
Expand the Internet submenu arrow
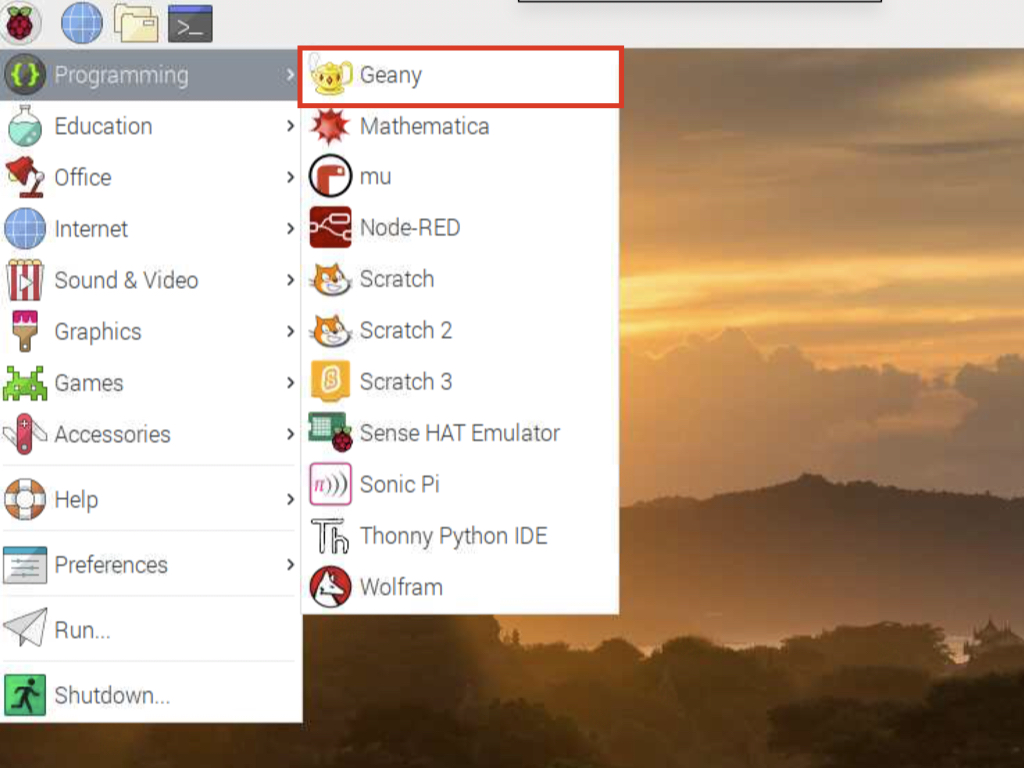point(290,229)
